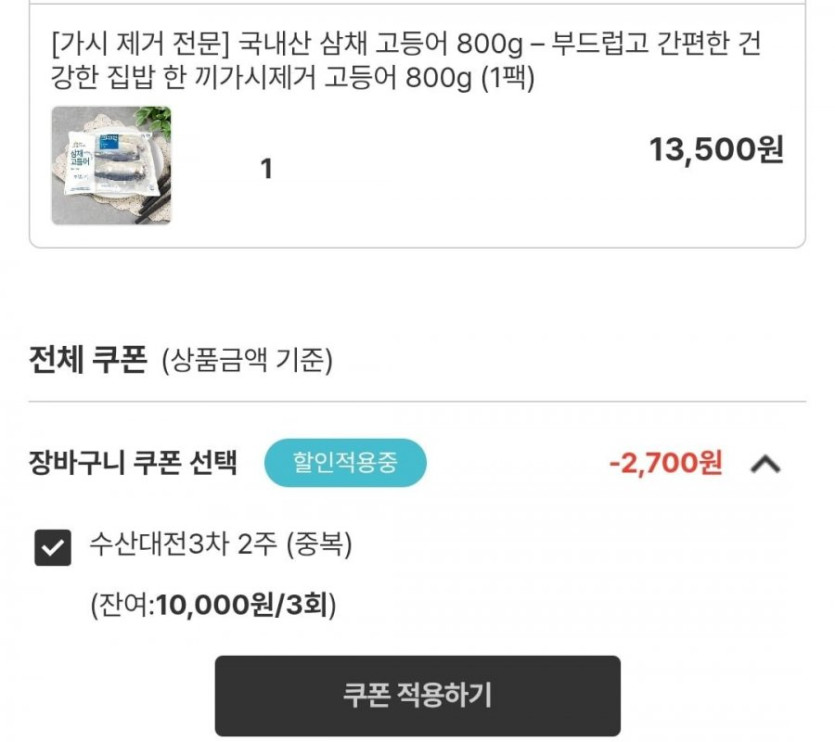
Task: Click the (중복) tag next to the coupon name
Action: pos(319,545)
